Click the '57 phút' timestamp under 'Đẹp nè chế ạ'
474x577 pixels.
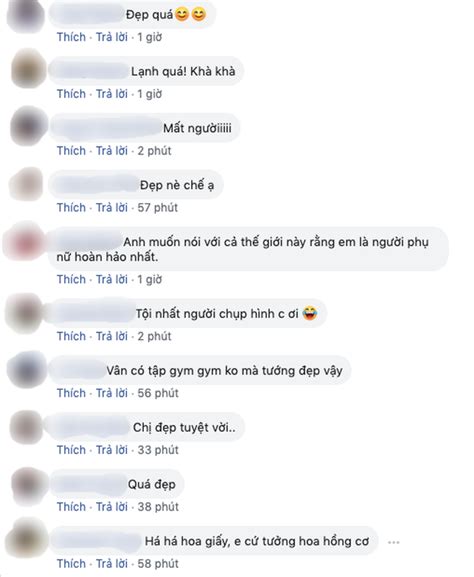tap(158, 208)
